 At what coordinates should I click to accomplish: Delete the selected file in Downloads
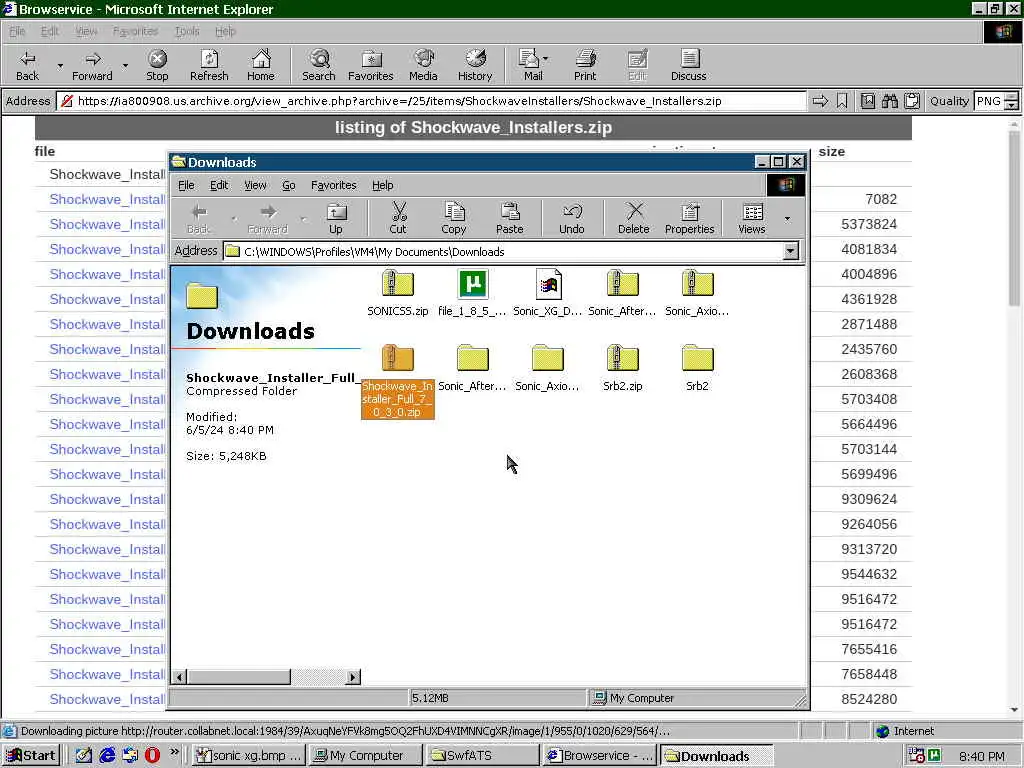click(x=633, y=218)
